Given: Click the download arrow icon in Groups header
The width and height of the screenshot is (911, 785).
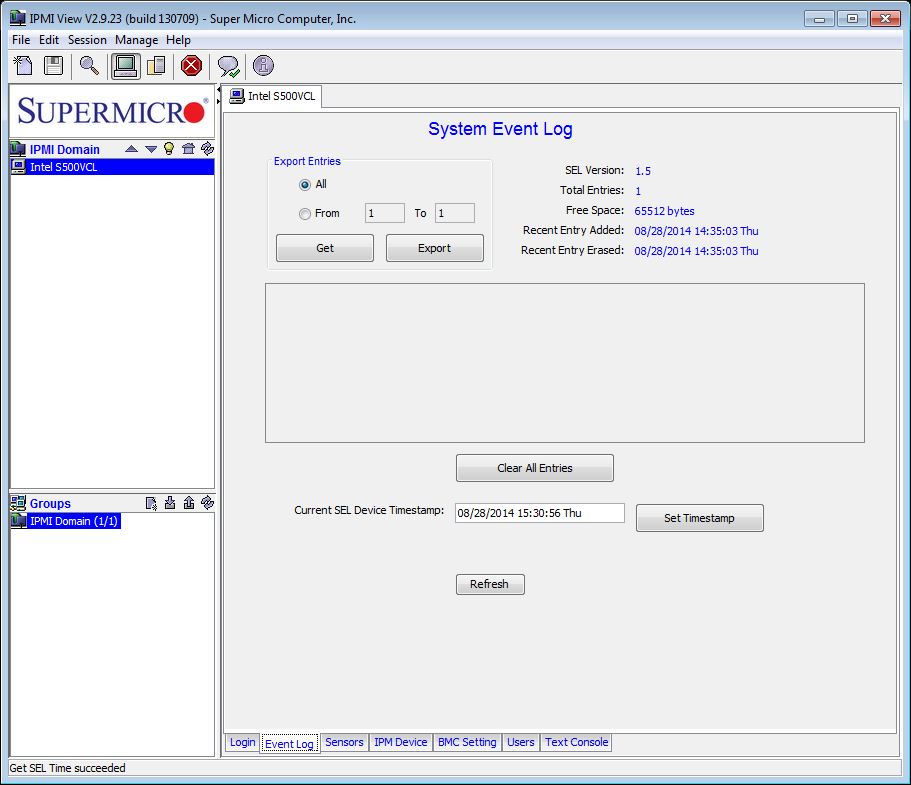Looking at the screenshot, I should 170,503.
